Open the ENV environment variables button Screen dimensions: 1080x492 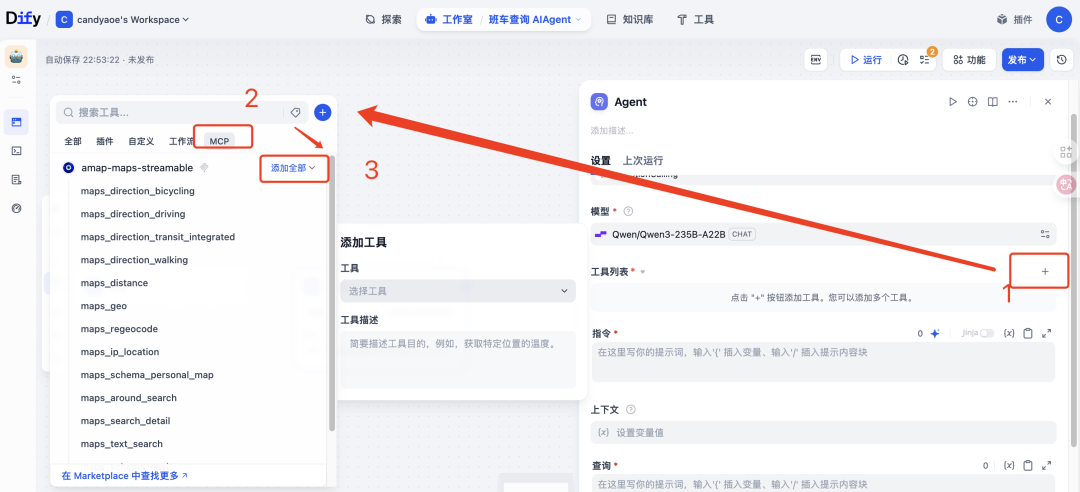[816, 60]
